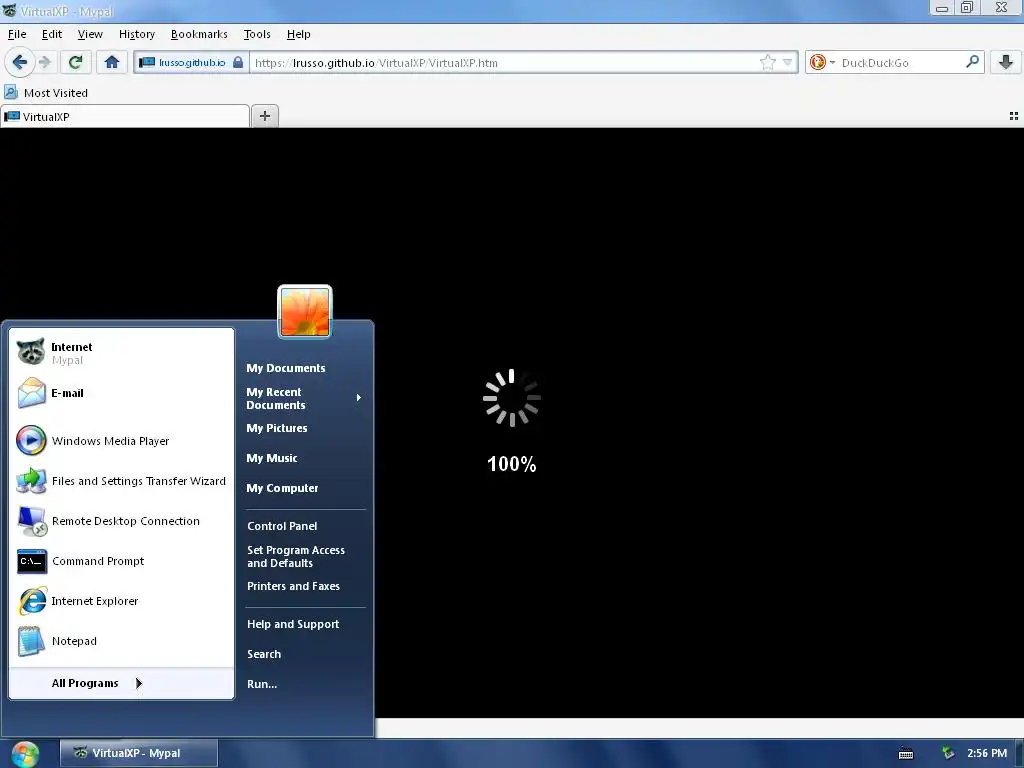The width and height of the screenshot is (1024, 768).
Task: Open the View menu
Action: pos(90,34)
